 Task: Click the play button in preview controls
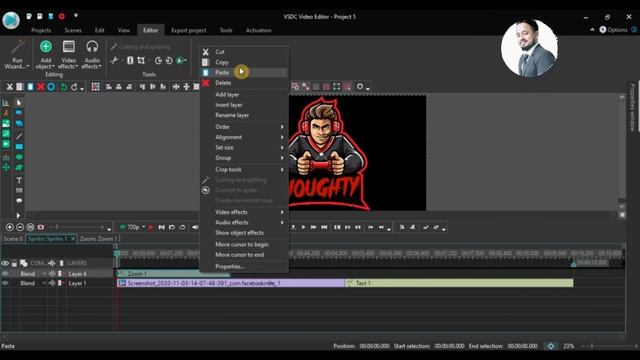[303, 227]
